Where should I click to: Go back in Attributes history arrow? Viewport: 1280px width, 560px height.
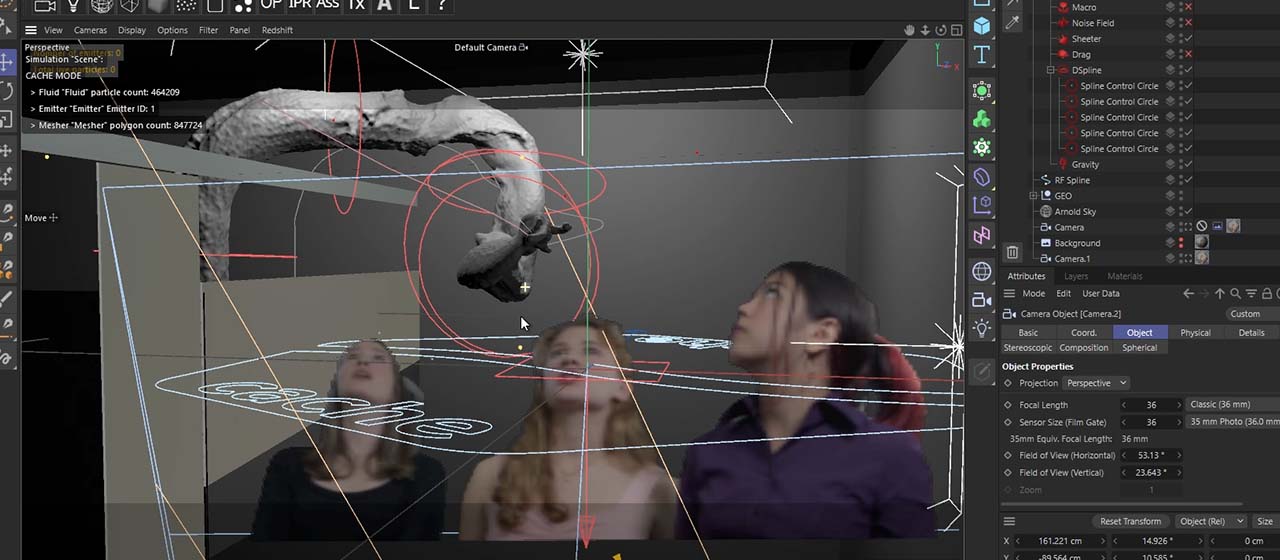pos(1188,294)
